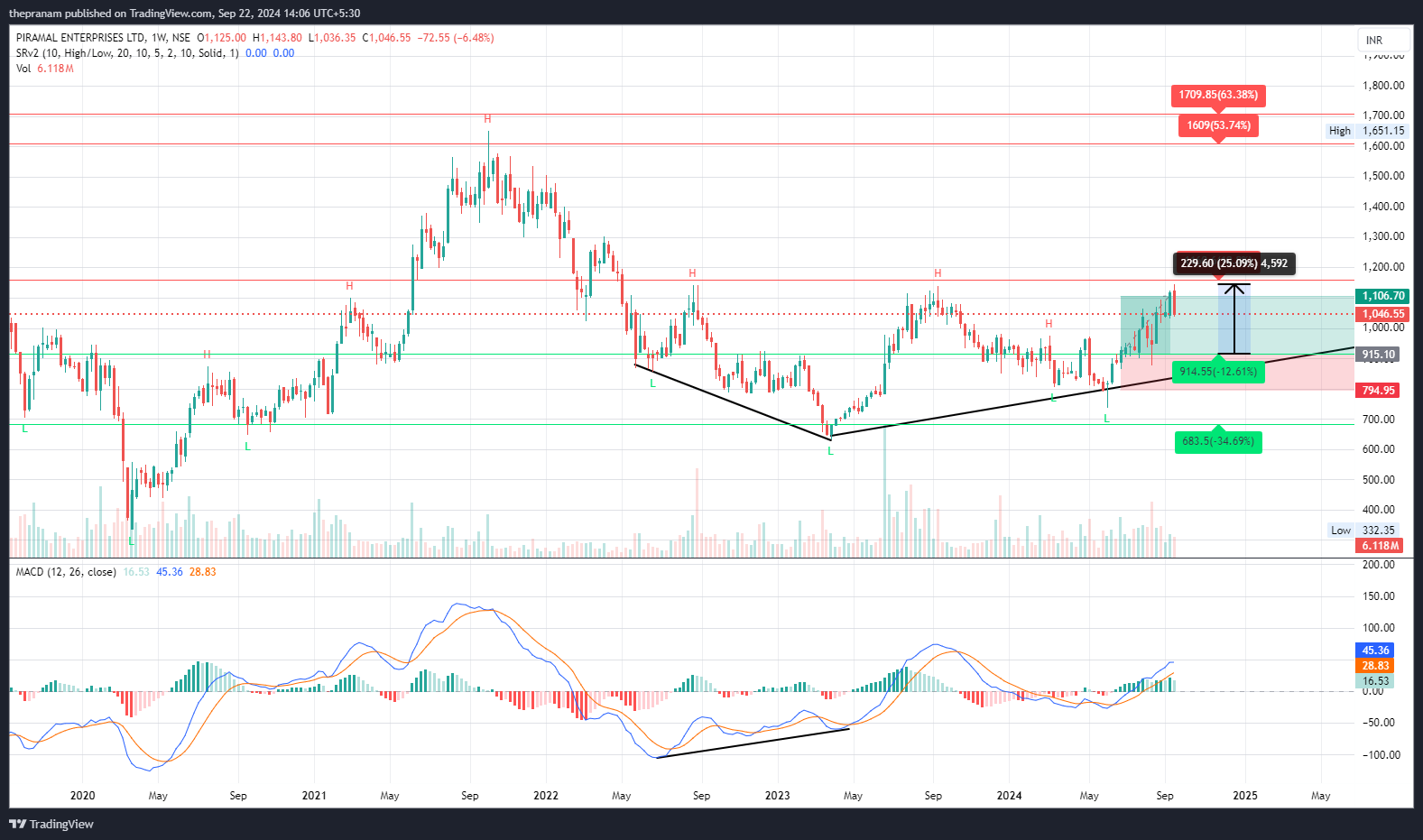Viewport: 1423px width, 840px height.
Task: Click the 1,106.70 price axis tag
Action: pos(1383,296)
